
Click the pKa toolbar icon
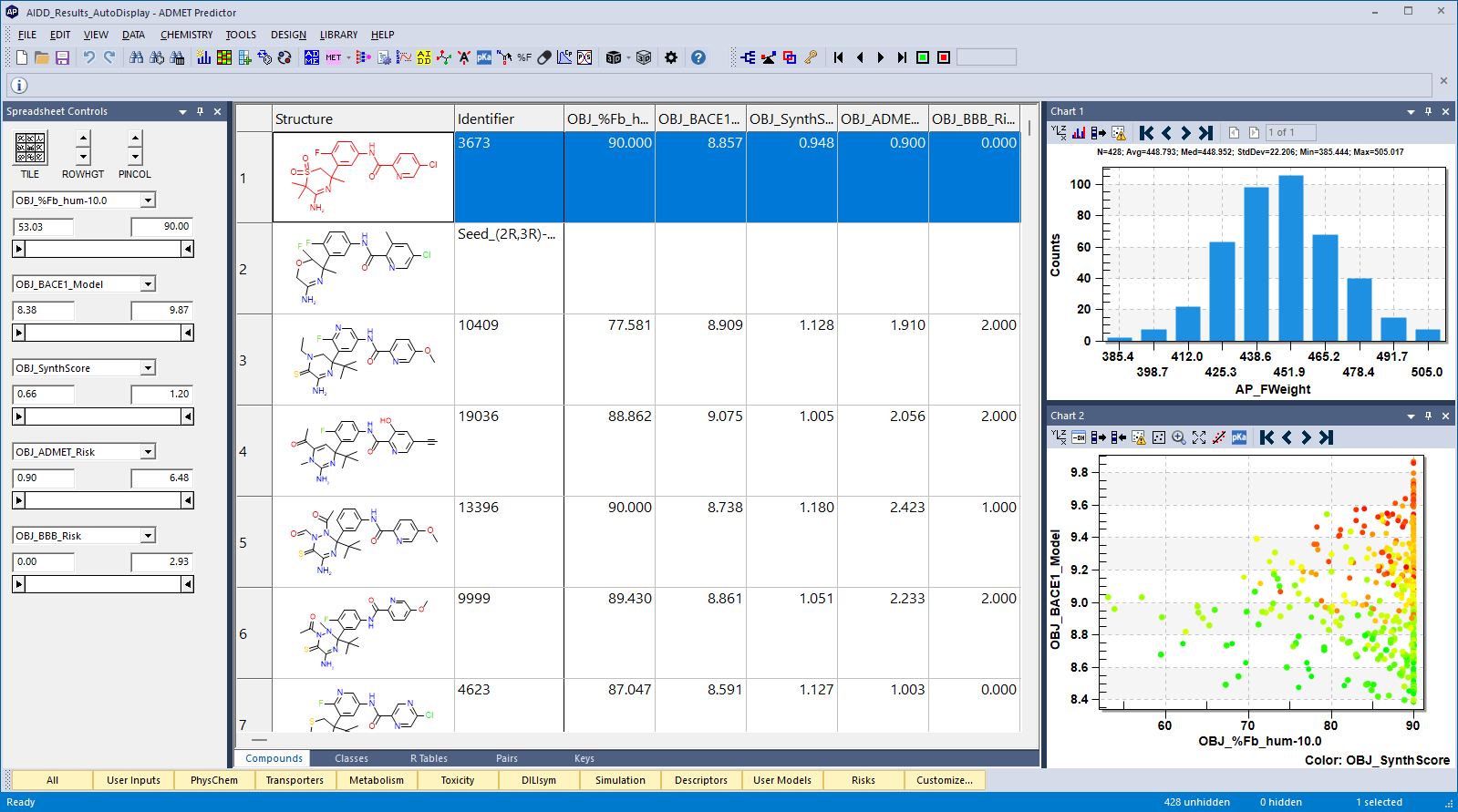point(483,57)
